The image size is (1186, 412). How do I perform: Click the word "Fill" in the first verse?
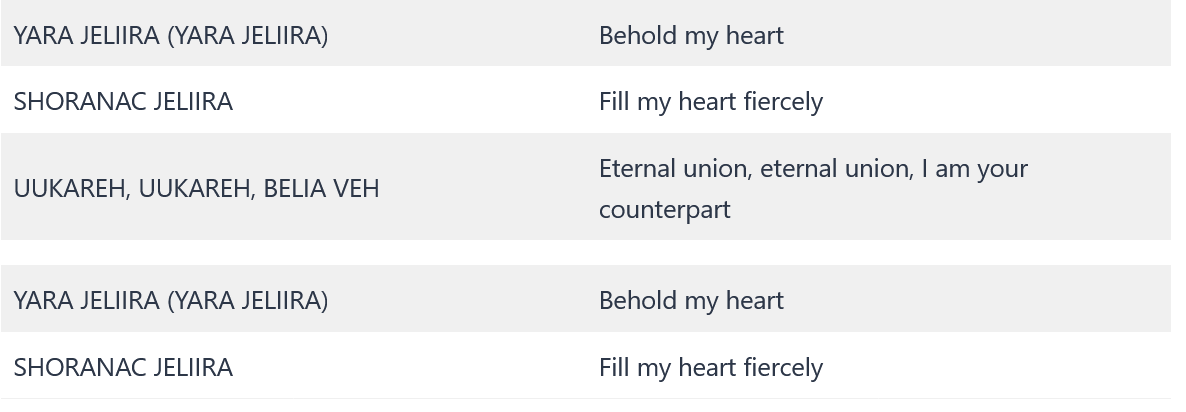point(613,101)
